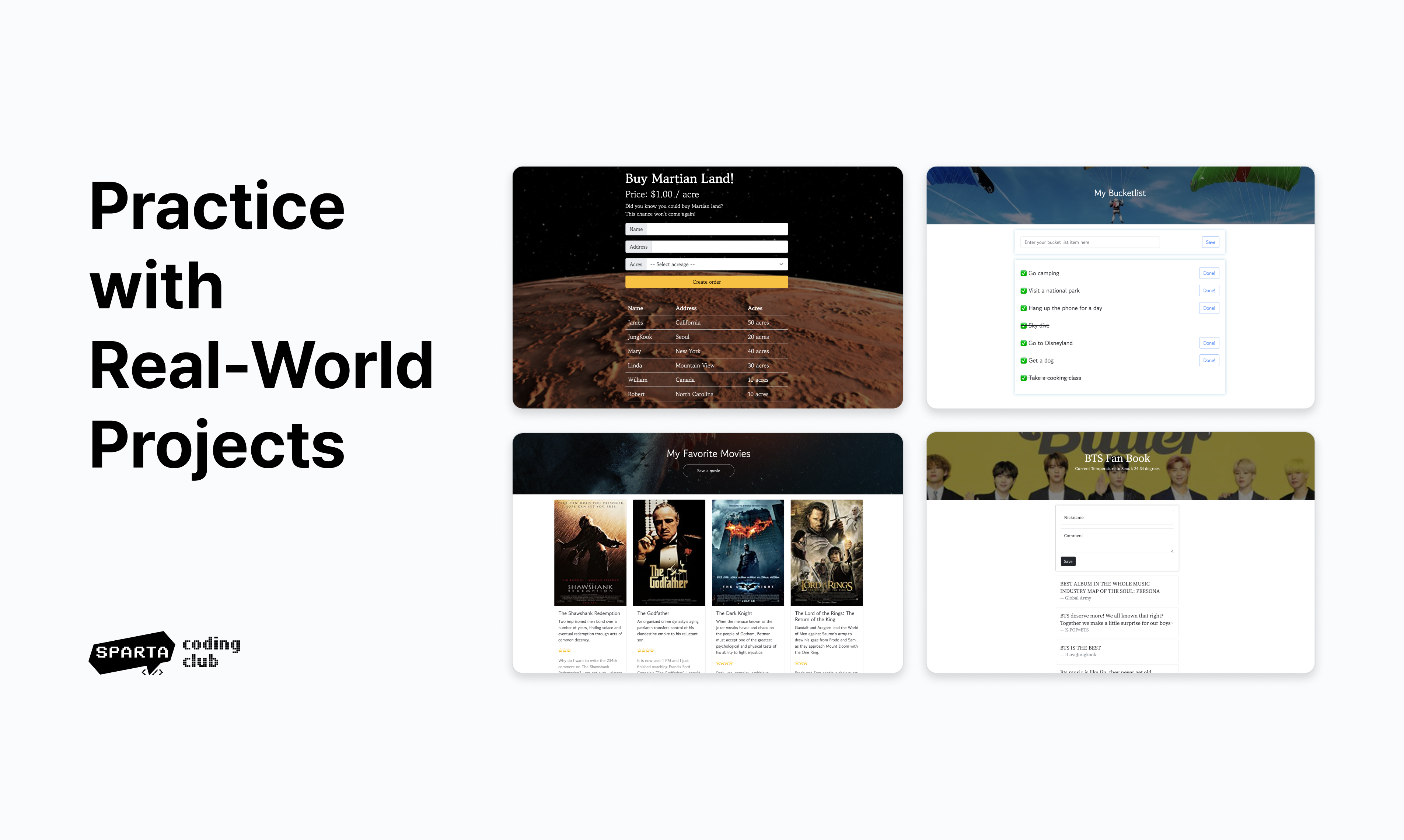This screenshot has width=1404, height=840.
Task: Click the star rating under The Dark Knight
Action: (724, 664)
